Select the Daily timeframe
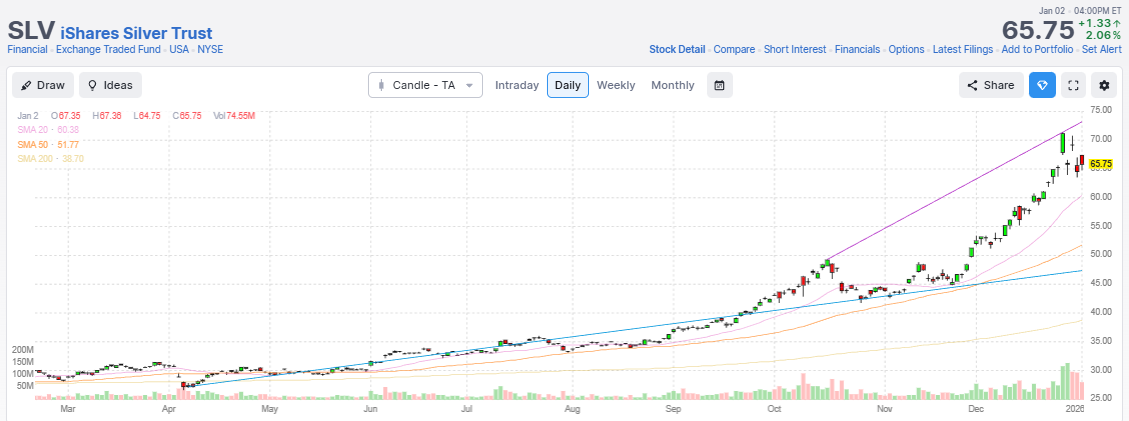 click(567, 85)
